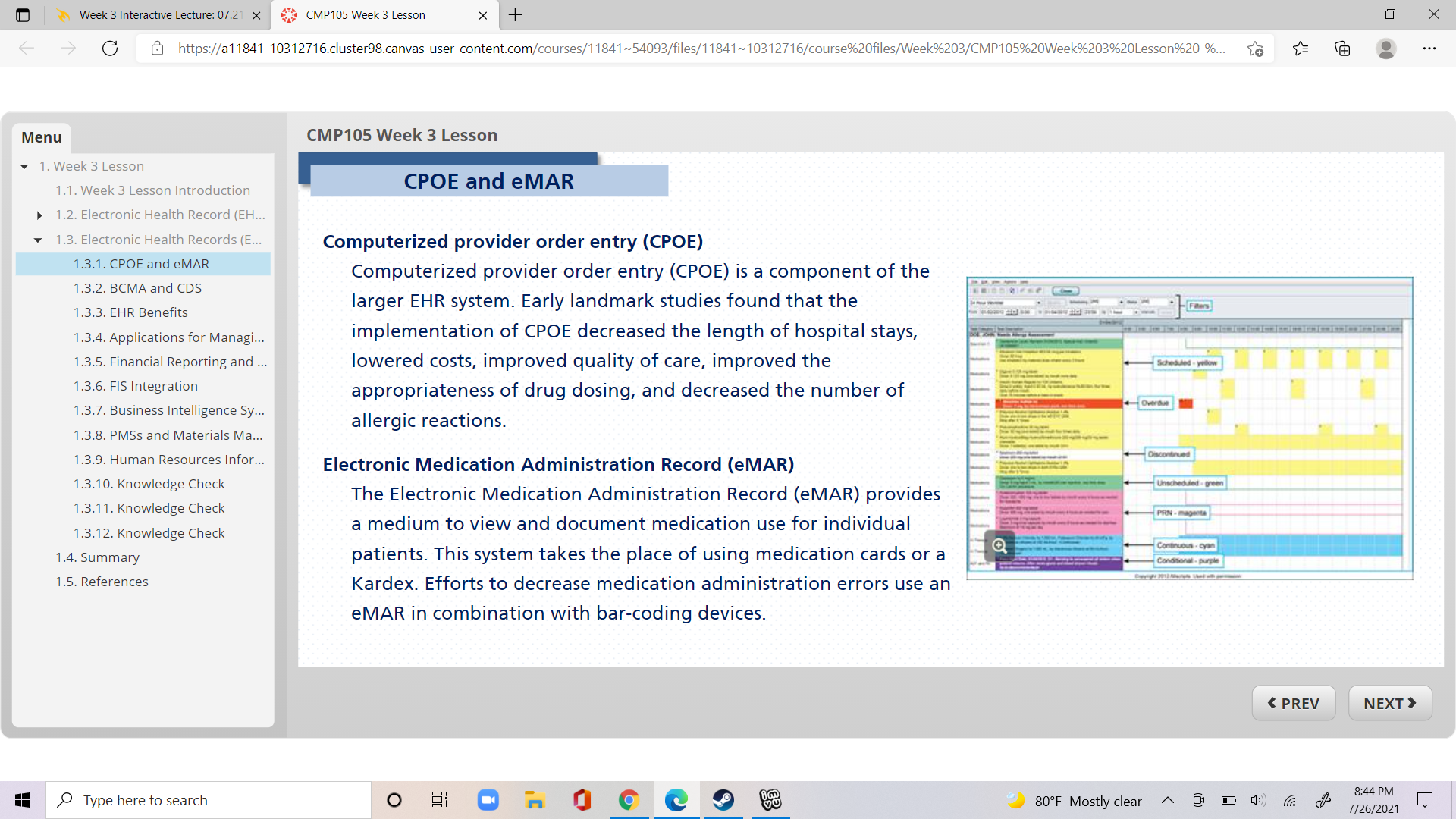Open 1.1. Week 3 Lesson Introduction
This screenshot has height=819, width=1456.
pos(152,190)
